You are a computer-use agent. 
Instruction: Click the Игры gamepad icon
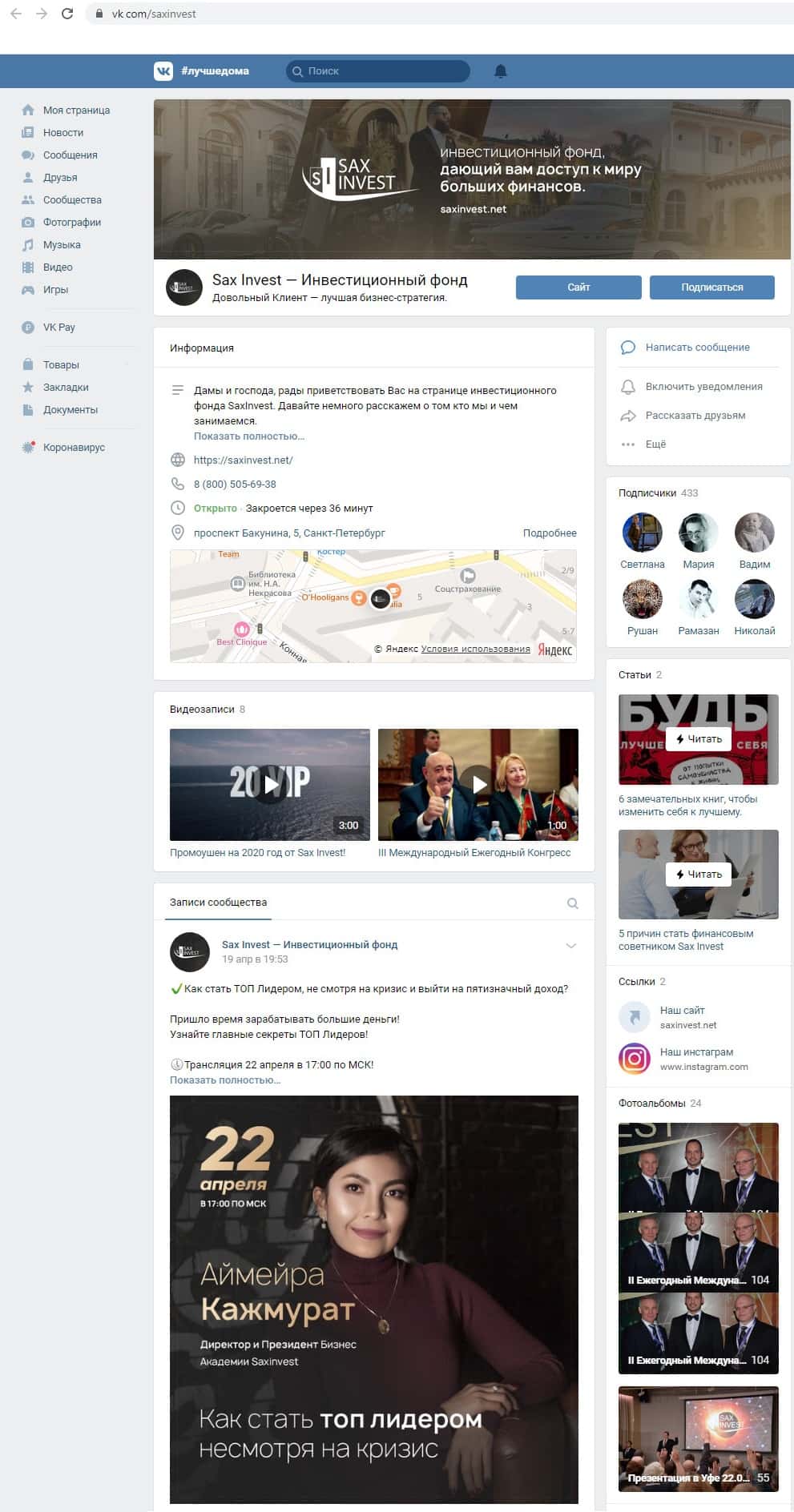[x=28, y=290]
